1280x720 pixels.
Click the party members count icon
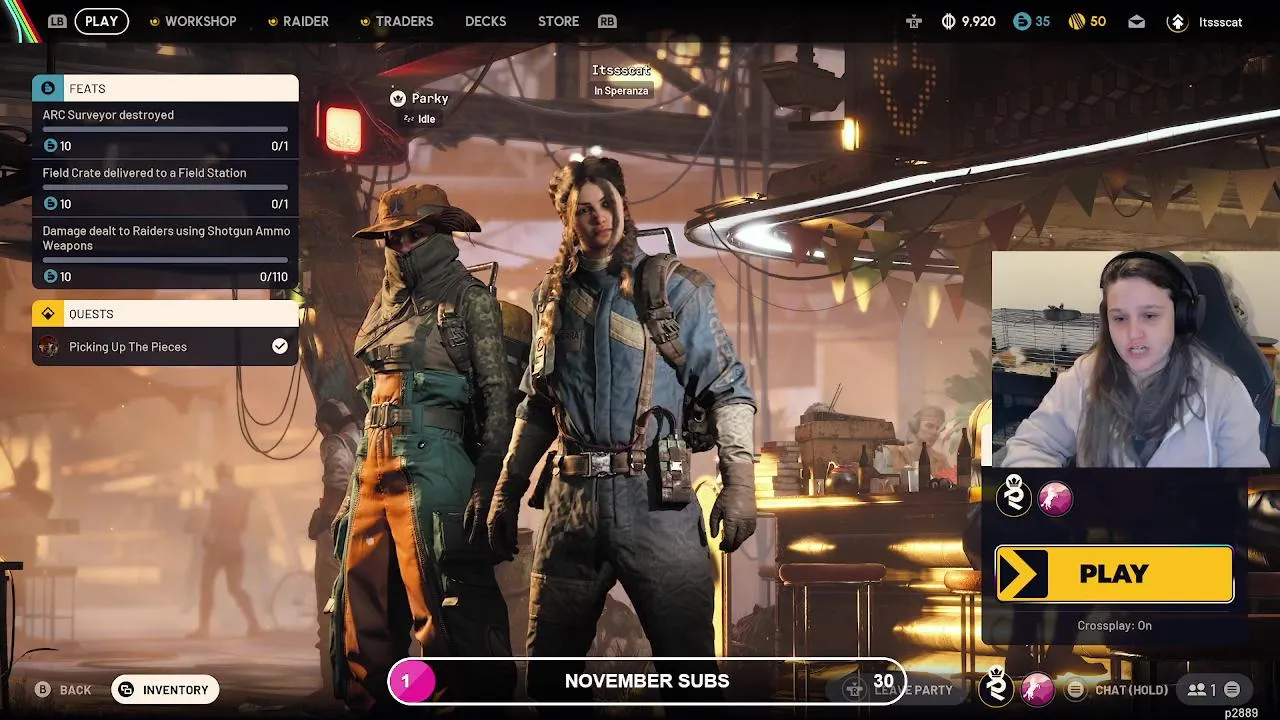[1196, 690]
